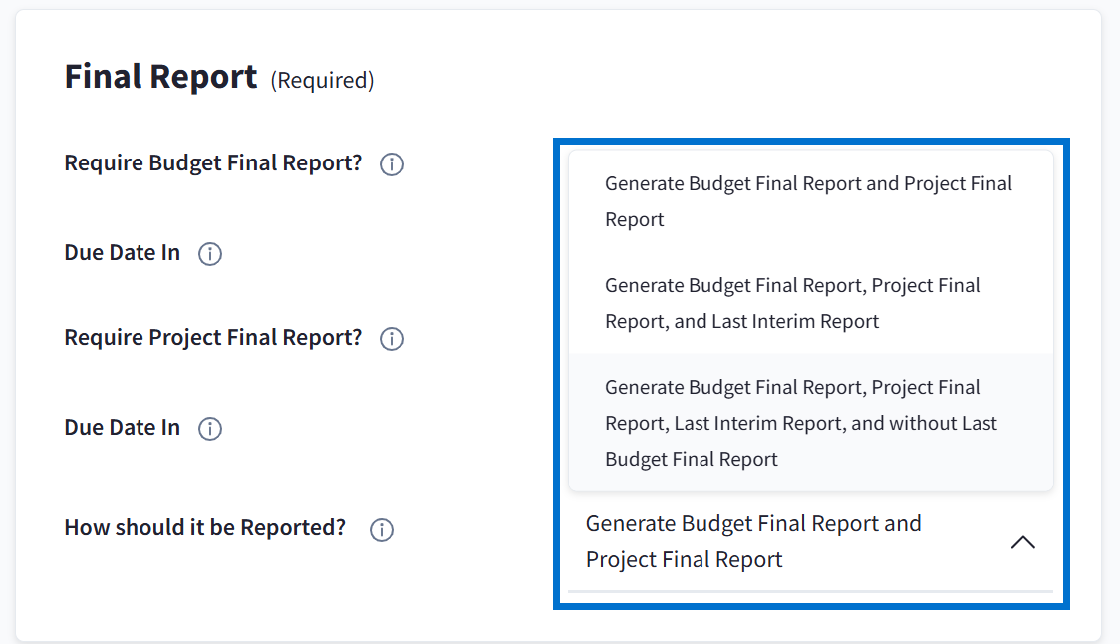
Task: Click info icon of Due Date In below project question
Action: [x=210, y=429]
